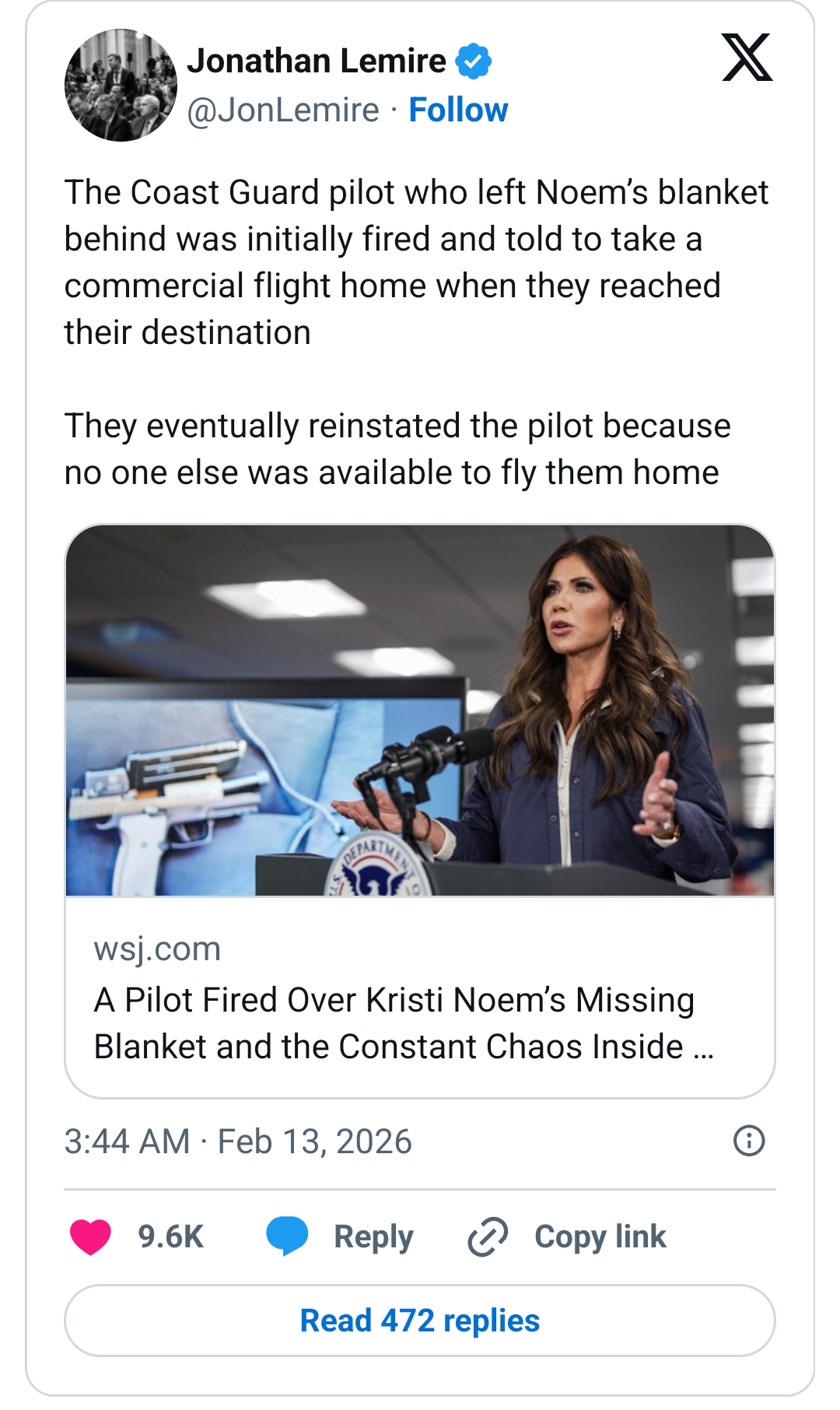Click the @JonLemire handle
The image size is (840, 1410).
click(283, 110)
